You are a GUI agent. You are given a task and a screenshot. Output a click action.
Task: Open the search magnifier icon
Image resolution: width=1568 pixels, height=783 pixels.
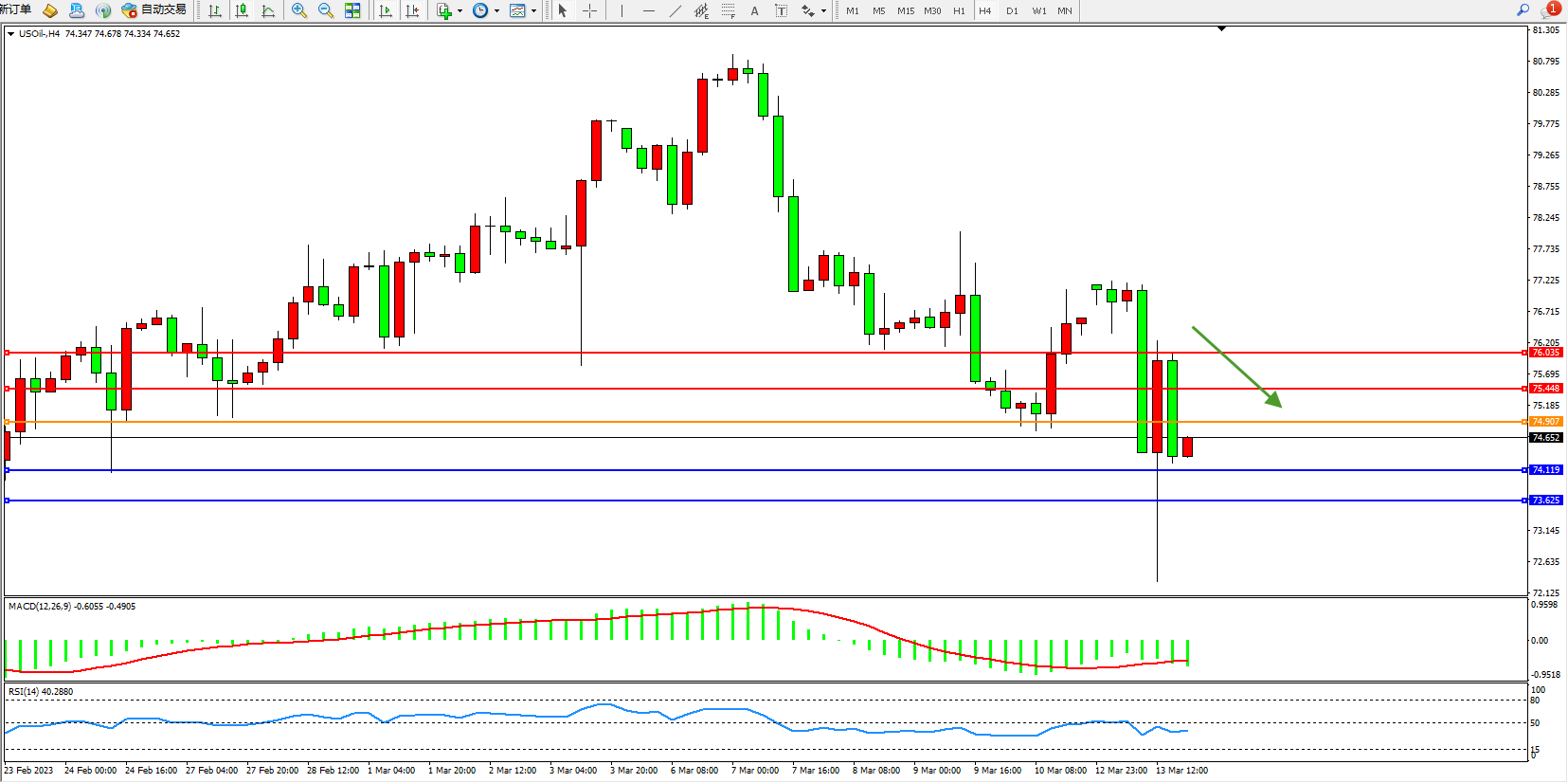[x=1523, y=10]
